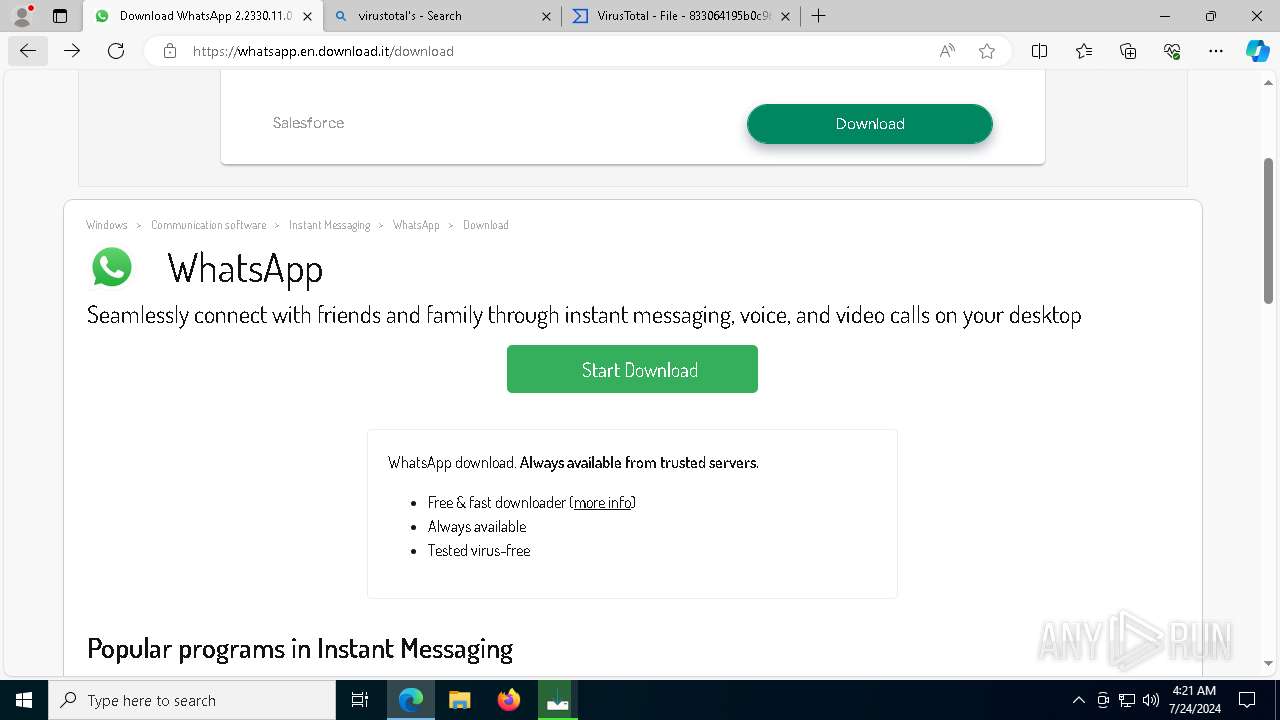Click the Salesforce ad label
The image size is (1280, 720).
pyautogui.click(x=308, y=123)
